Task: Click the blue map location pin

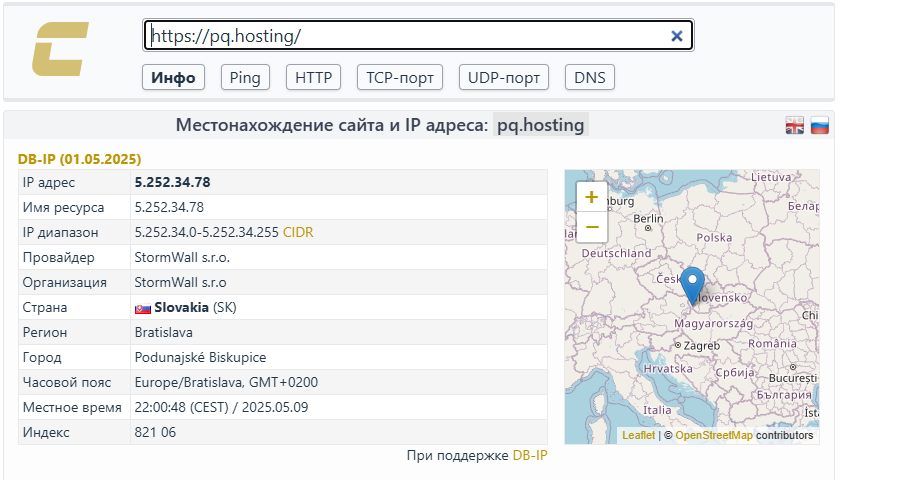Action: (x=692, y=285)
